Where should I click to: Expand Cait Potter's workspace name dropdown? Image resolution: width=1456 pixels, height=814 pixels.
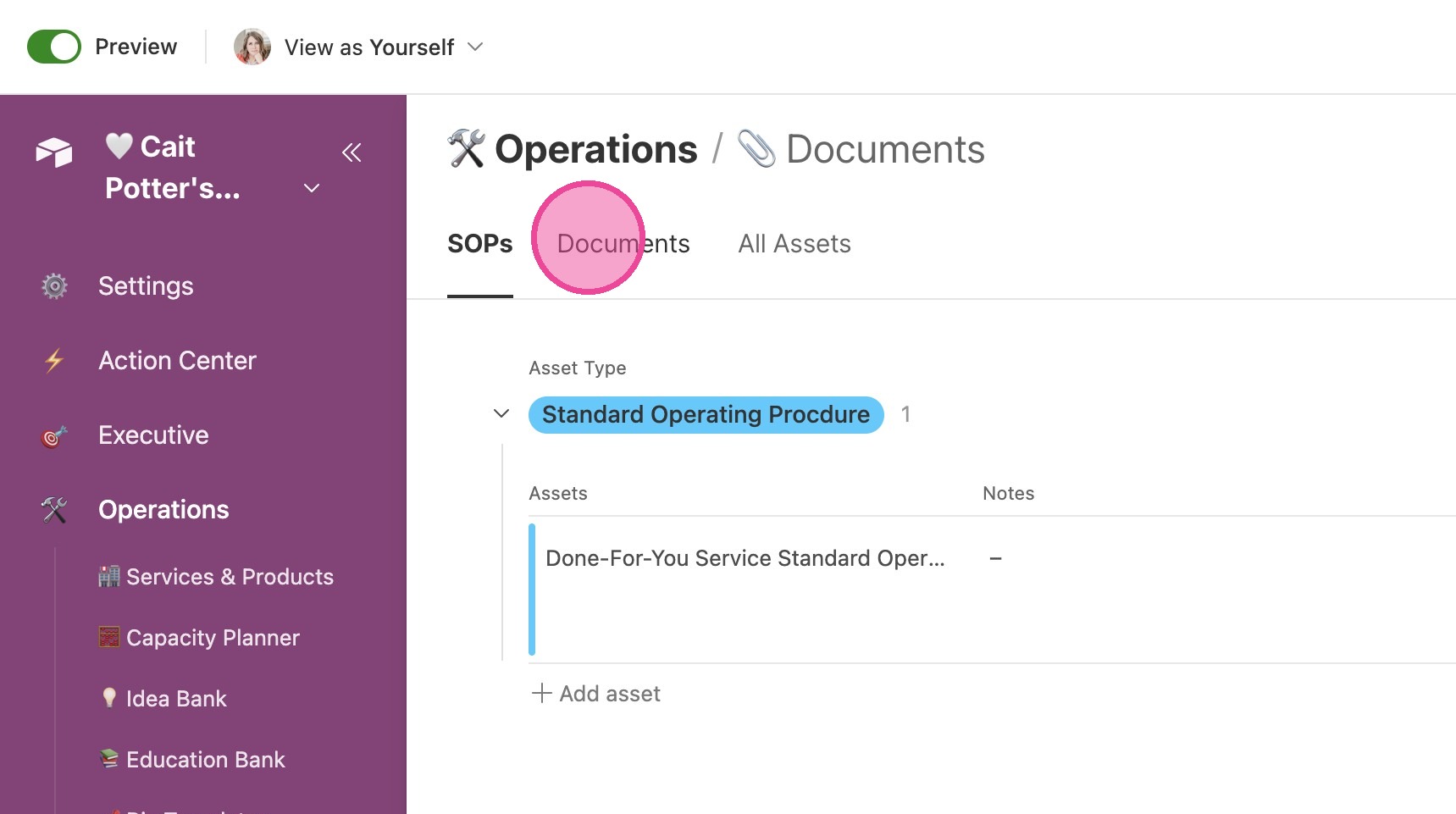312,188
